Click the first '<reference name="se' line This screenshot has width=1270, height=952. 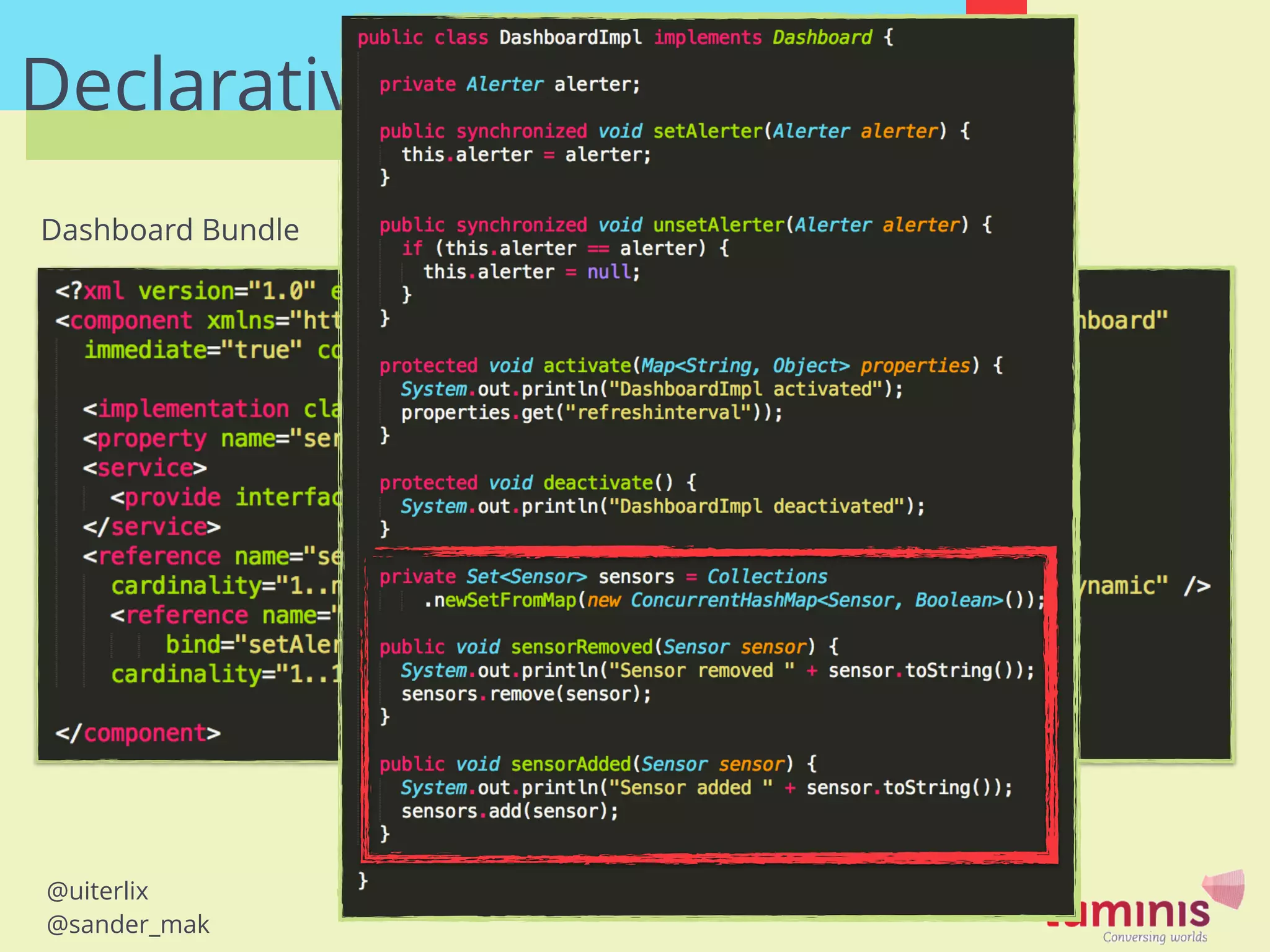pyautogui.click(x=211, y=557)
